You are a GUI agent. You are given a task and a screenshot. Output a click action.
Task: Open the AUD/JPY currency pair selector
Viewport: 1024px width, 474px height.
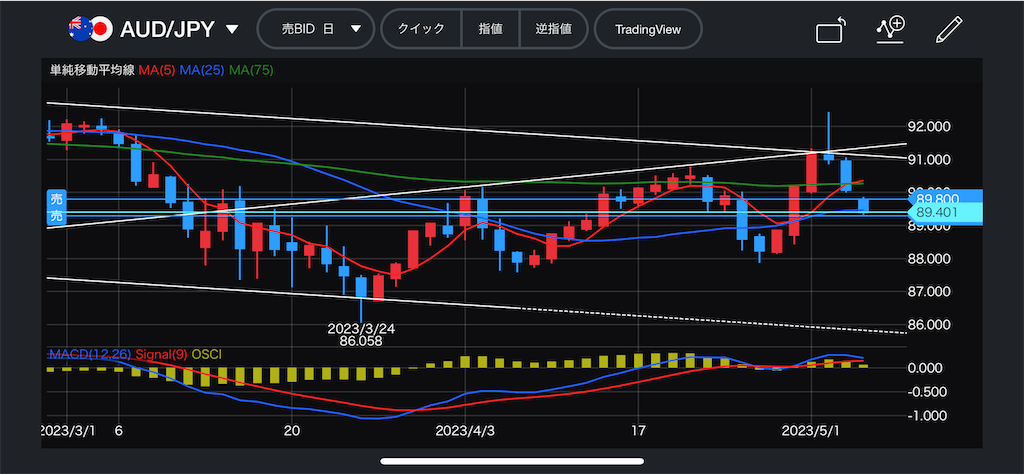coord(180,29)
